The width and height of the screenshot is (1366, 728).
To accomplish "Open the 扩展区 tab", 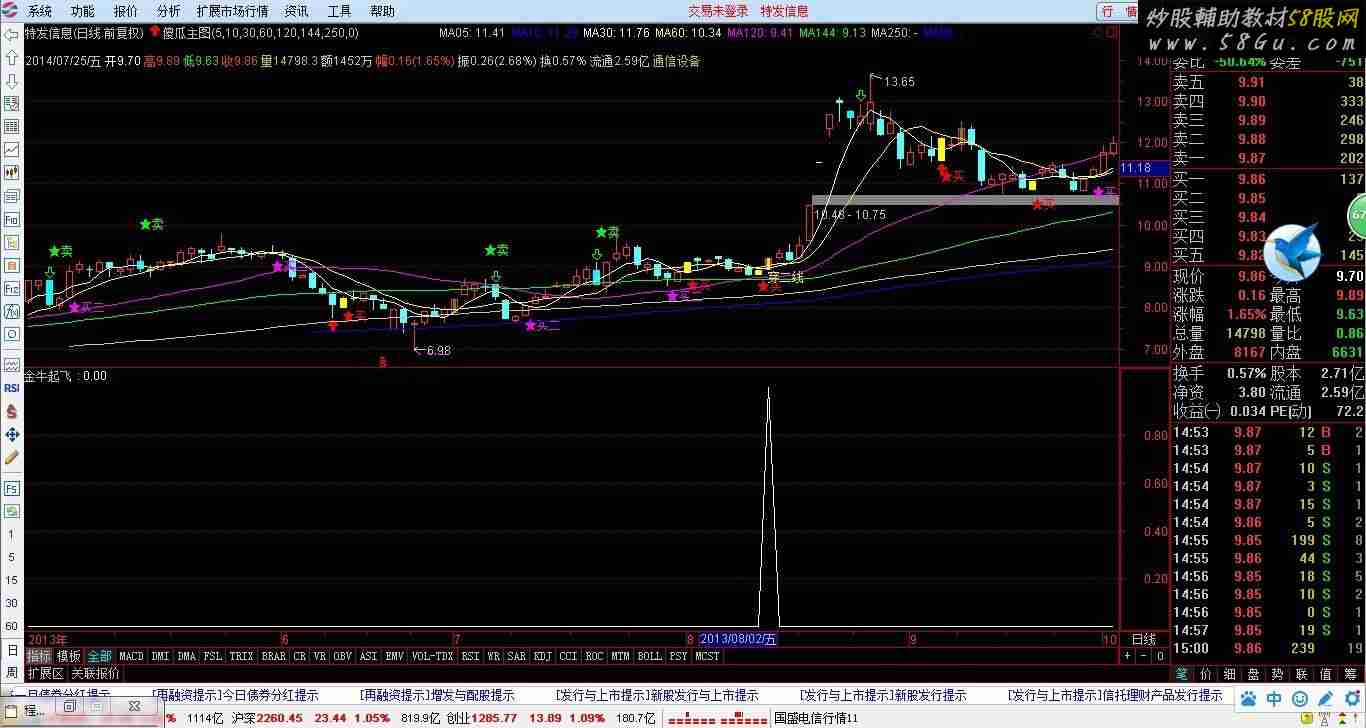I will [45, 673].
